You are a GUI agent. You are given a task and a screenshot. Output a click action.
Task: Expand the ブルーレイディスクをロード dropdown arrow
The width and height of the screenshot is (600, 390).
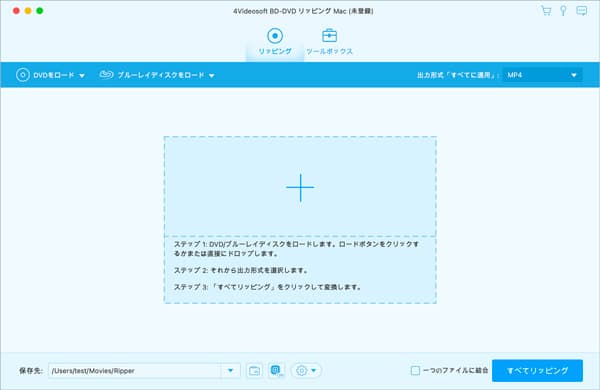212,76
